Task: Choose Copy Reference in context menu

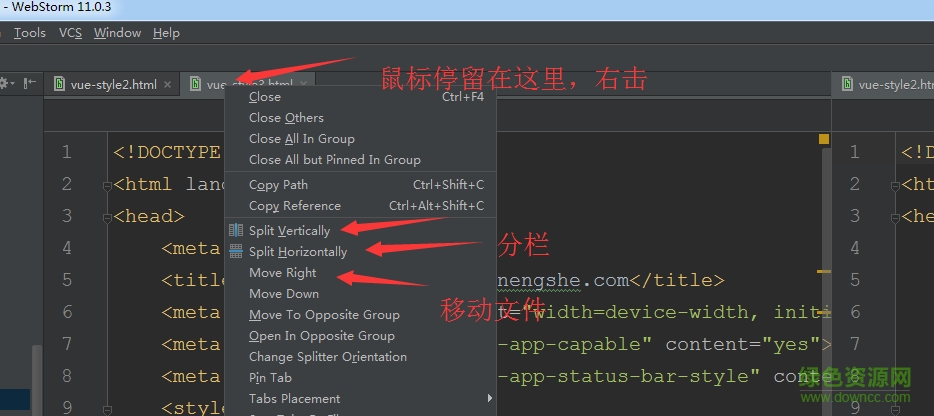Action: [360, 206]
